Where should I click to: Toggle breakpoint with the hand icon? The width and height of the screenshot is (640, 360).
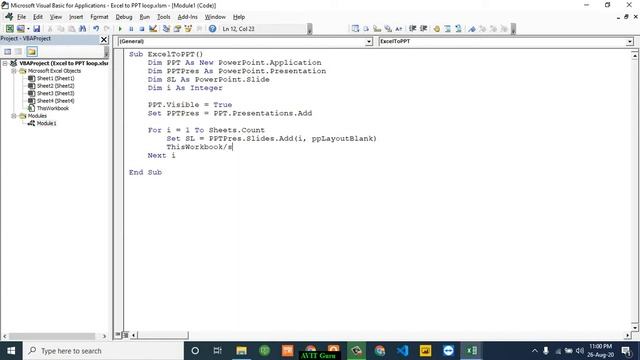437,29
